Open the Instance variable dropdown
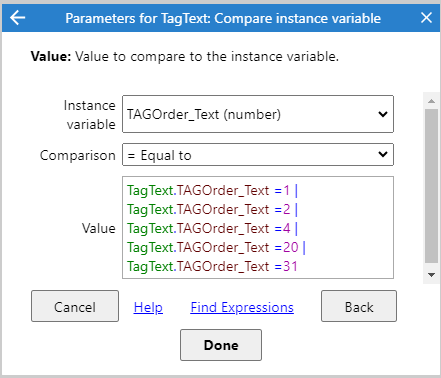This screenshot has height=378, width=441. pos(258,114)
